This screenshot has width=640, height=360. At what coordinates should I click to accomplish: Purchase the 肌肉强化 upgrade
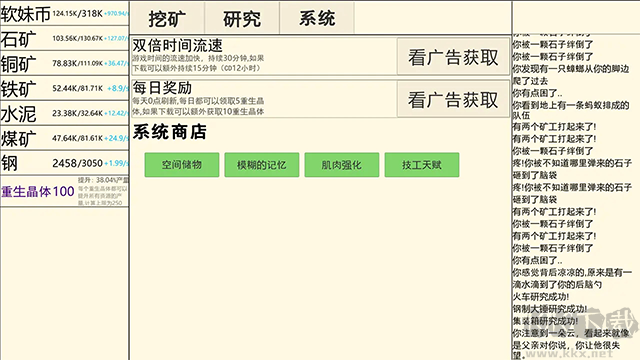click(342, 165)
